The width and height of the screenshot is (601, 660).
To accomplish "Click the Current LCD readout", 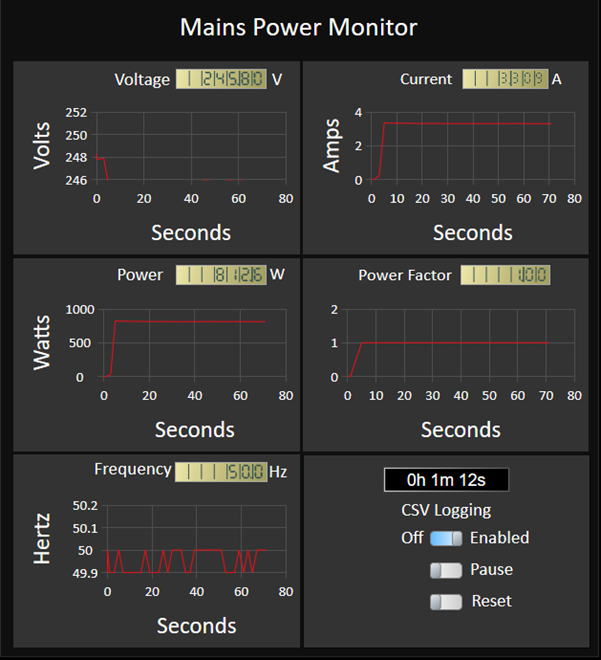I will tap(505, 79).
